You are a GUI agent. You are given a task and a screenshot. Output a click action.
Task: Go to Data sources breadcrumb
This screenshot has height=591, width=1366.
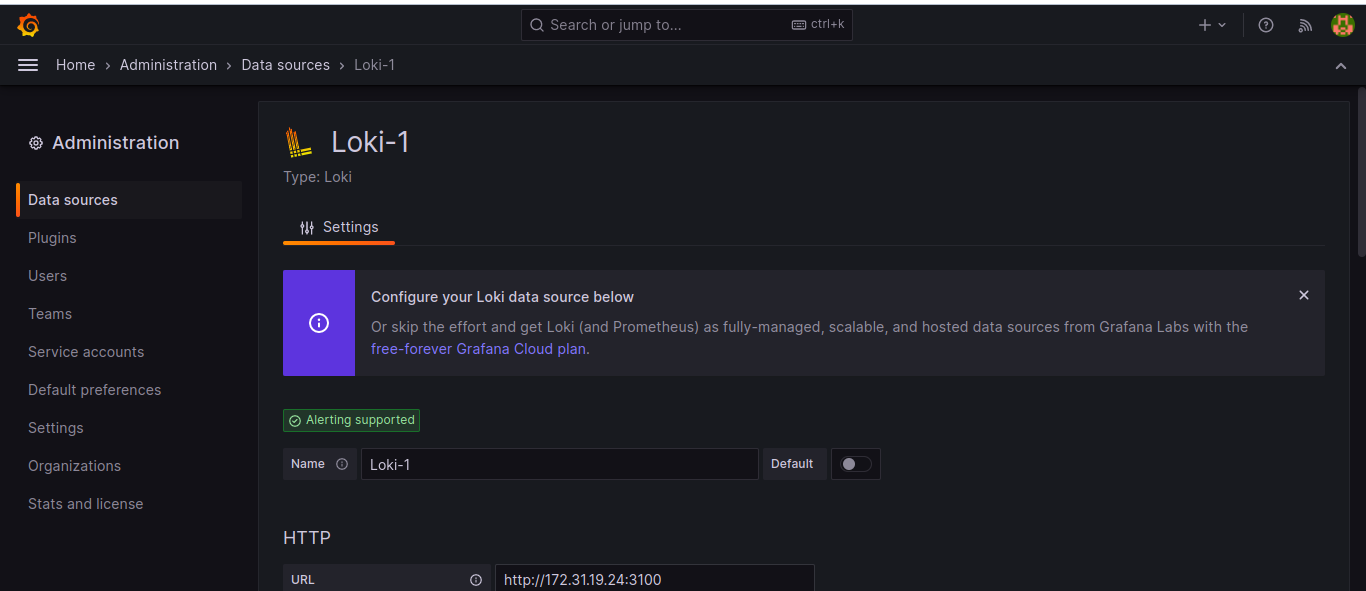coord(285,65)
